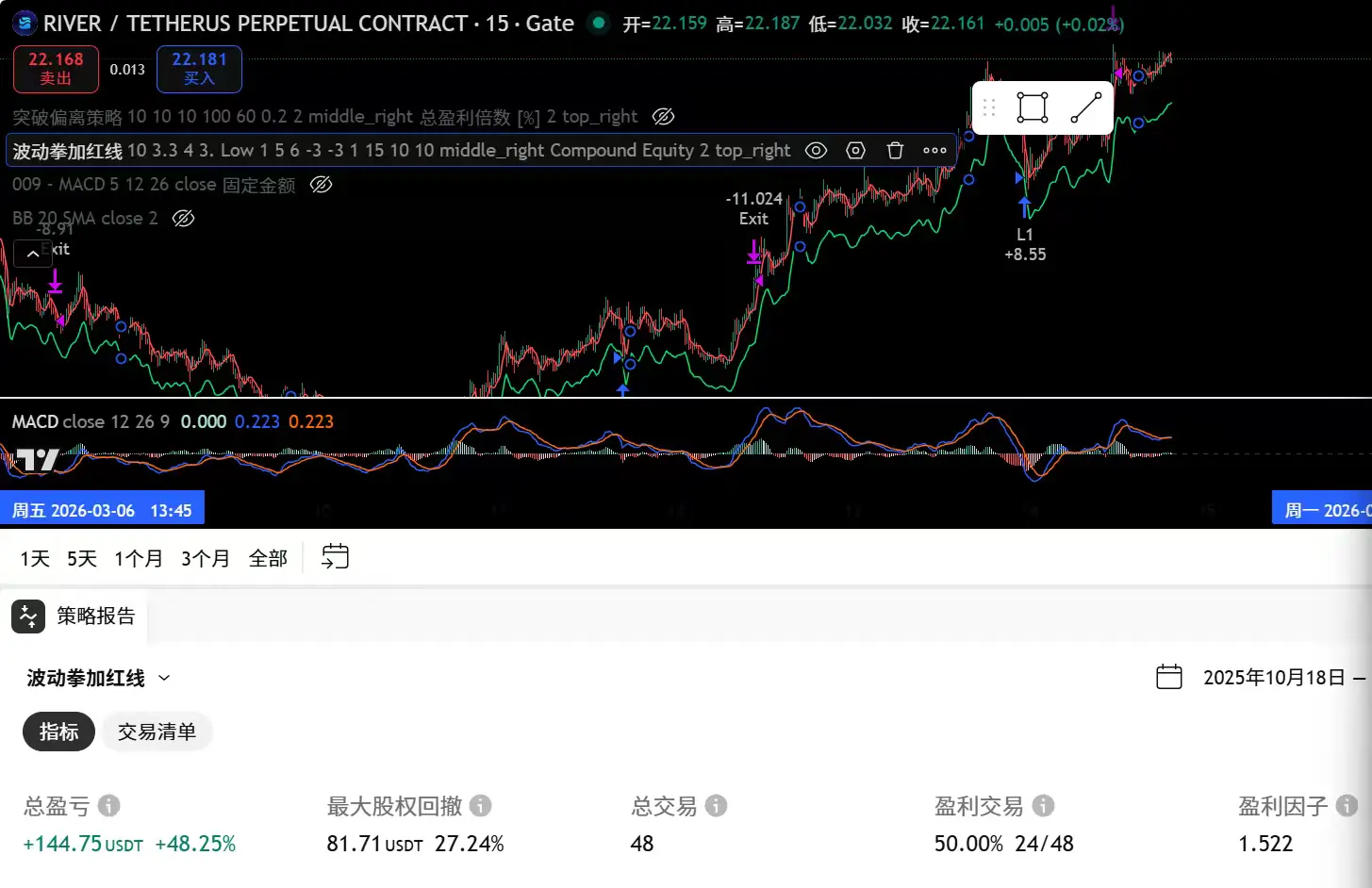Image resolution: width=1372 pixels, height=888 pixels.
Task: Grab the floating drawing toolbar handle
Action: [989, 107]
